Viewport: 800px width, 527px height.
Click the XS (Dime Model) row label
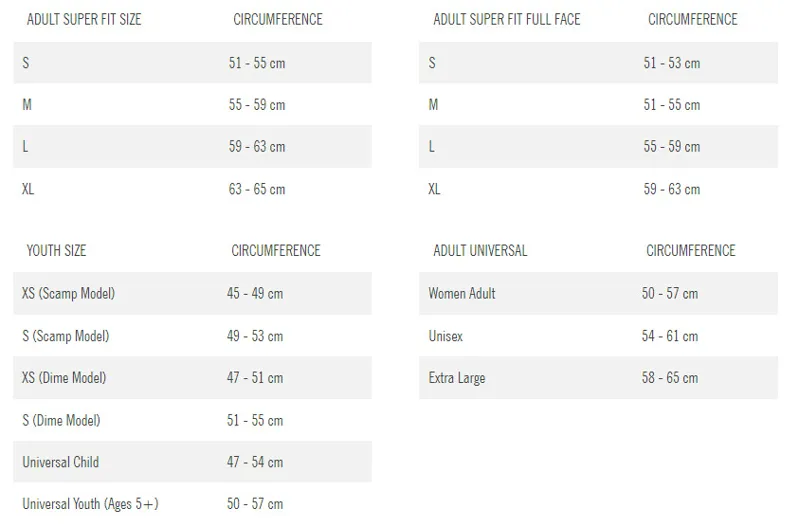click(64, 378)
